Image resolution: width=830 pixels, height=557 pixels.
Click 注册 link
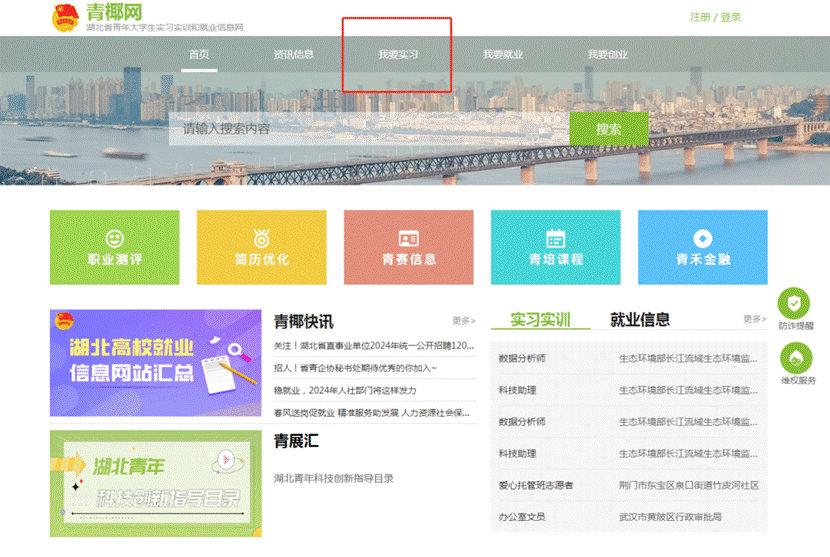[x=700, y=17]
